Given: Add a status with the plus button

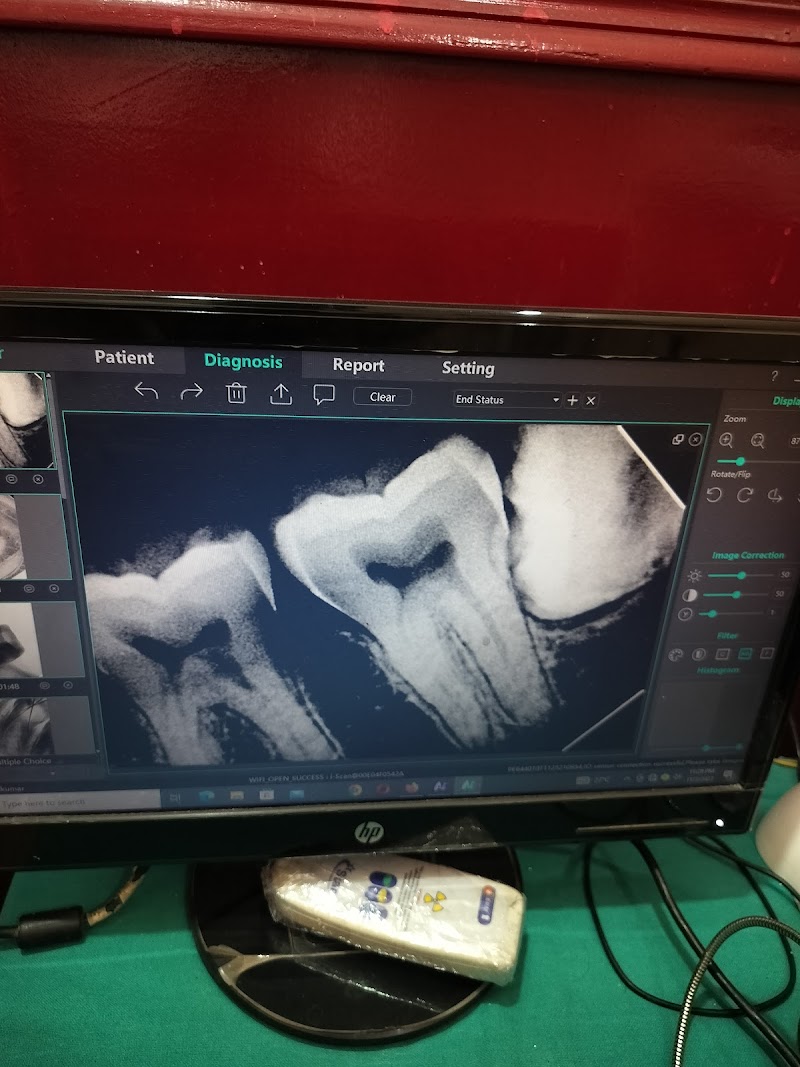Looking at the screenshot, I should point(573,400).
